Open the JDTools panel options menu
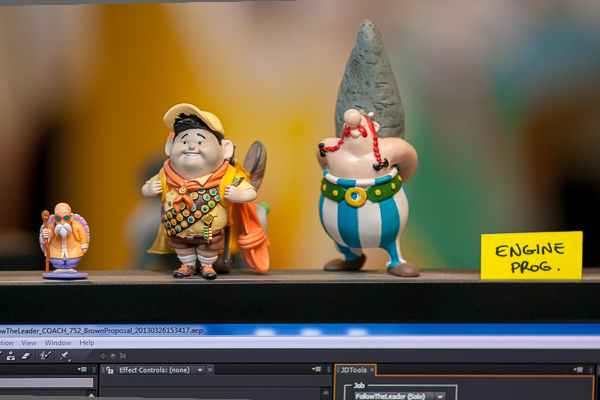 click(x=578, y=369)
